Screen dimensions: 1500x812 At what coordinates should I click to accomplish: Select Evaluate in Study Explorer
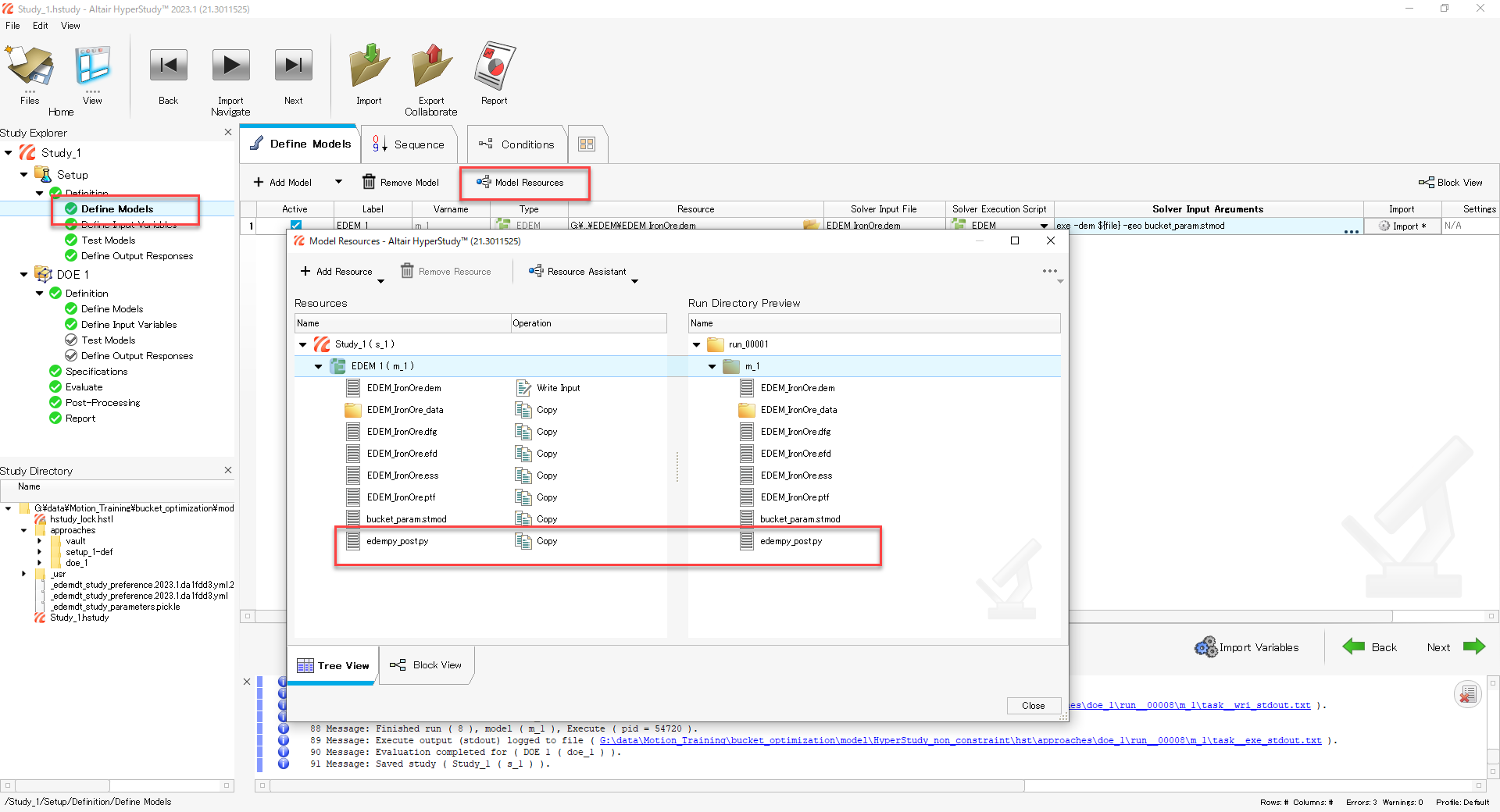coord(84,387)
